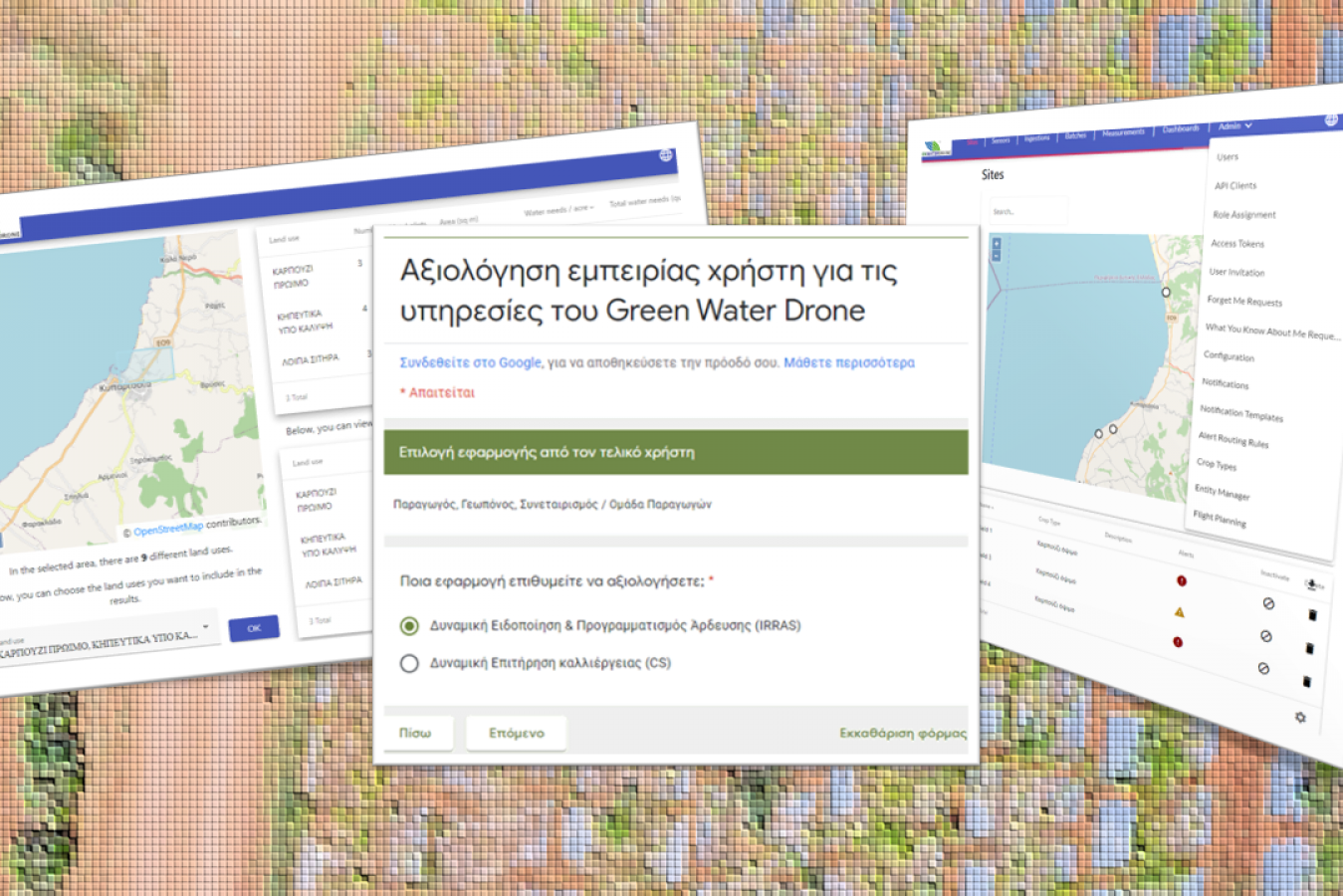This screenshot has height=896, width=1343.
Task: Select Access Tokens in the Admin menu
Action: pyautogui.click(x=1237, y=243)
